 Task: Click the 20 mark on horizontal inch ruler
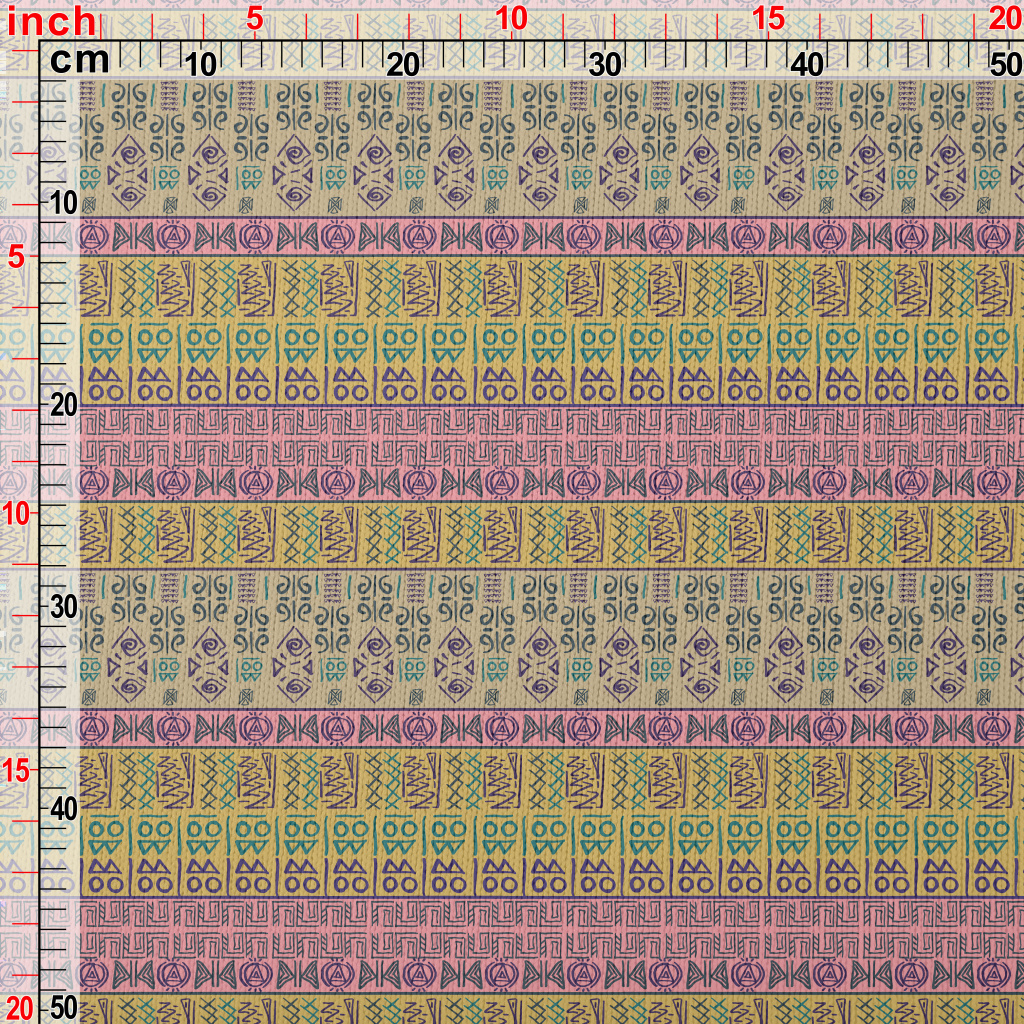click(x=1003, y=19)
